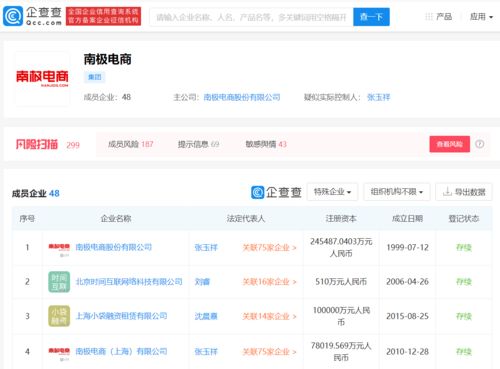Open 张玉祥 legal representative in row 1
The image size is (500, 369).
pos(206,247)
